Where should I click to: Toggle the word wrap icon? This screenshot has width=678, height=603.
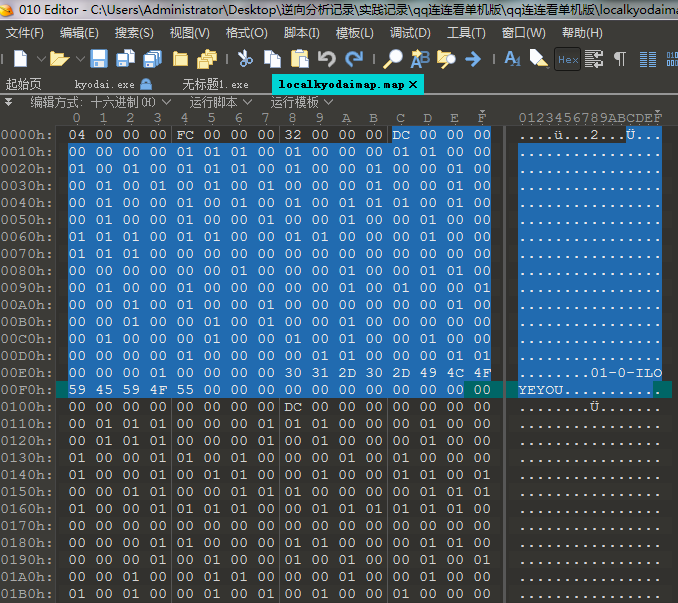(594, 59)
